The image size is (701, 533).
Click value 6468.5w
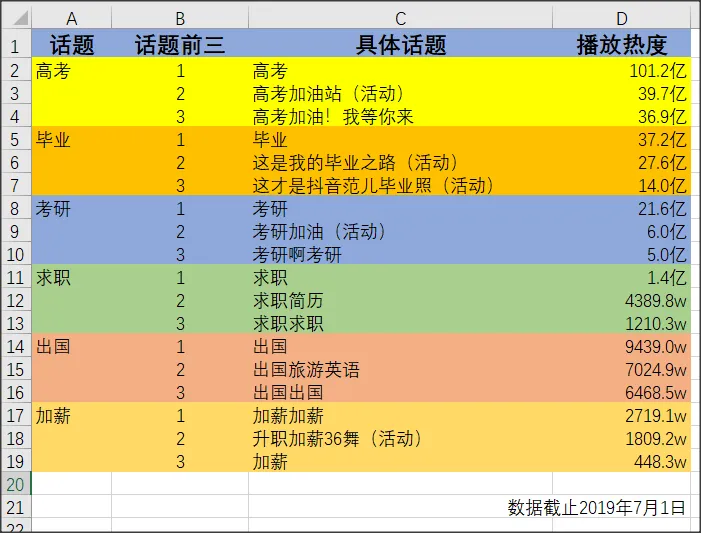click(x=655, y=392)
